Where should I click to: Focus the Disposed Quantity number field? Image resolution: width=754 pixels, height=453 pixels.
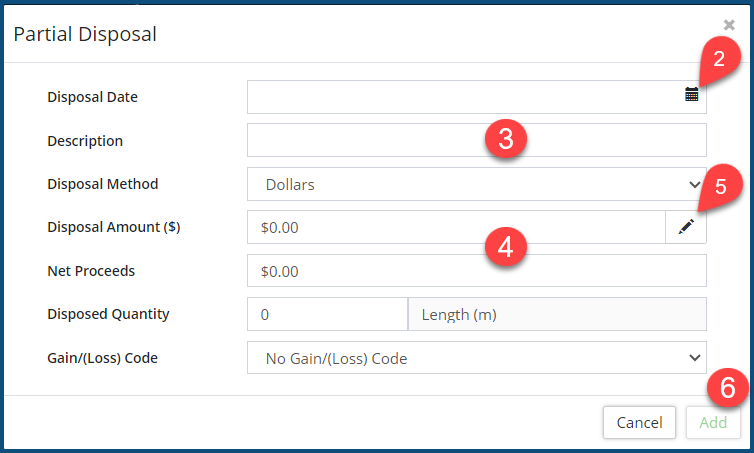click(x=327, y=314)
